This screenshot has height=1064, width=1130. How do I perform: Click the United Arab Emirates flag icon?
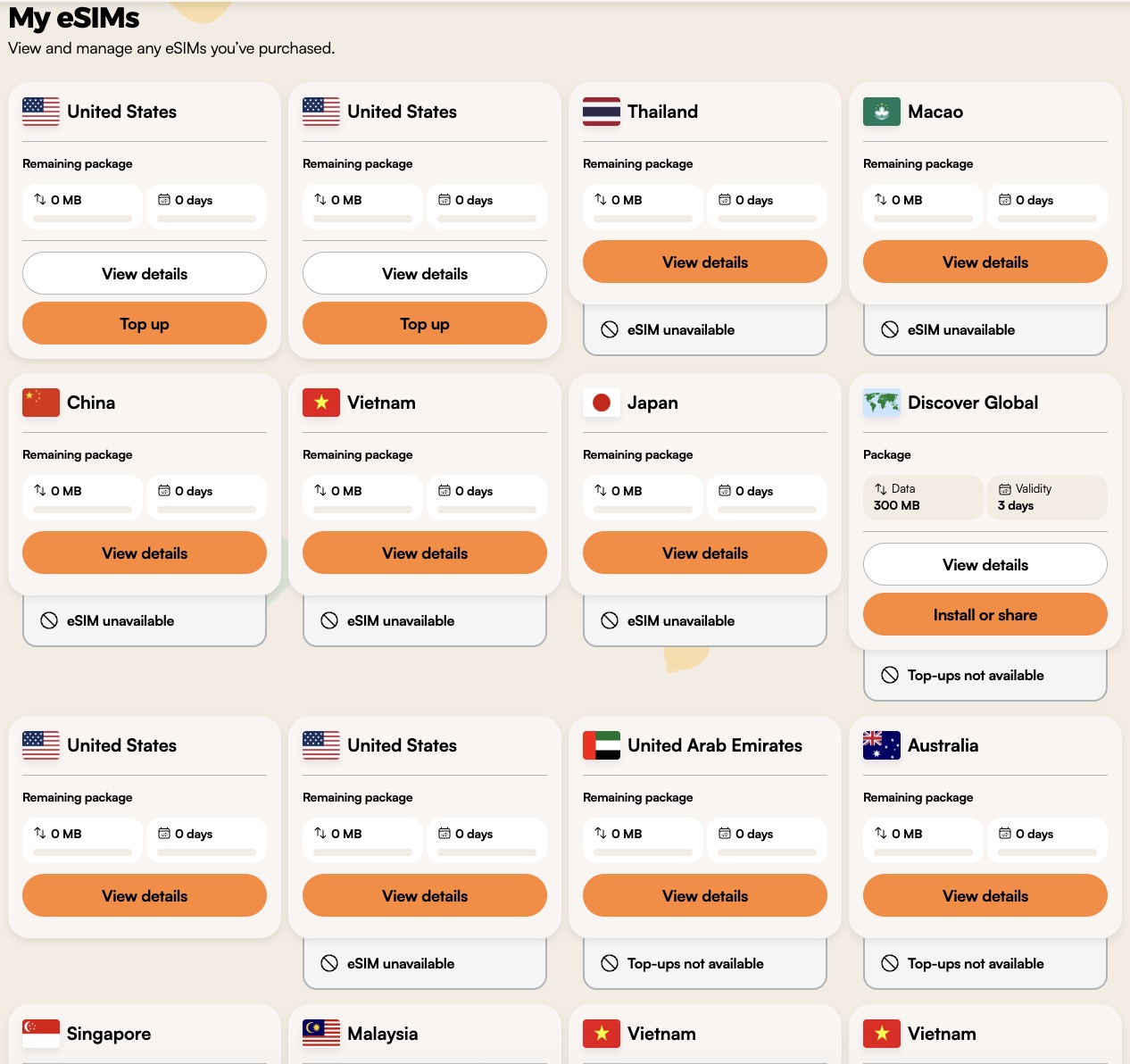pos(601,745)
